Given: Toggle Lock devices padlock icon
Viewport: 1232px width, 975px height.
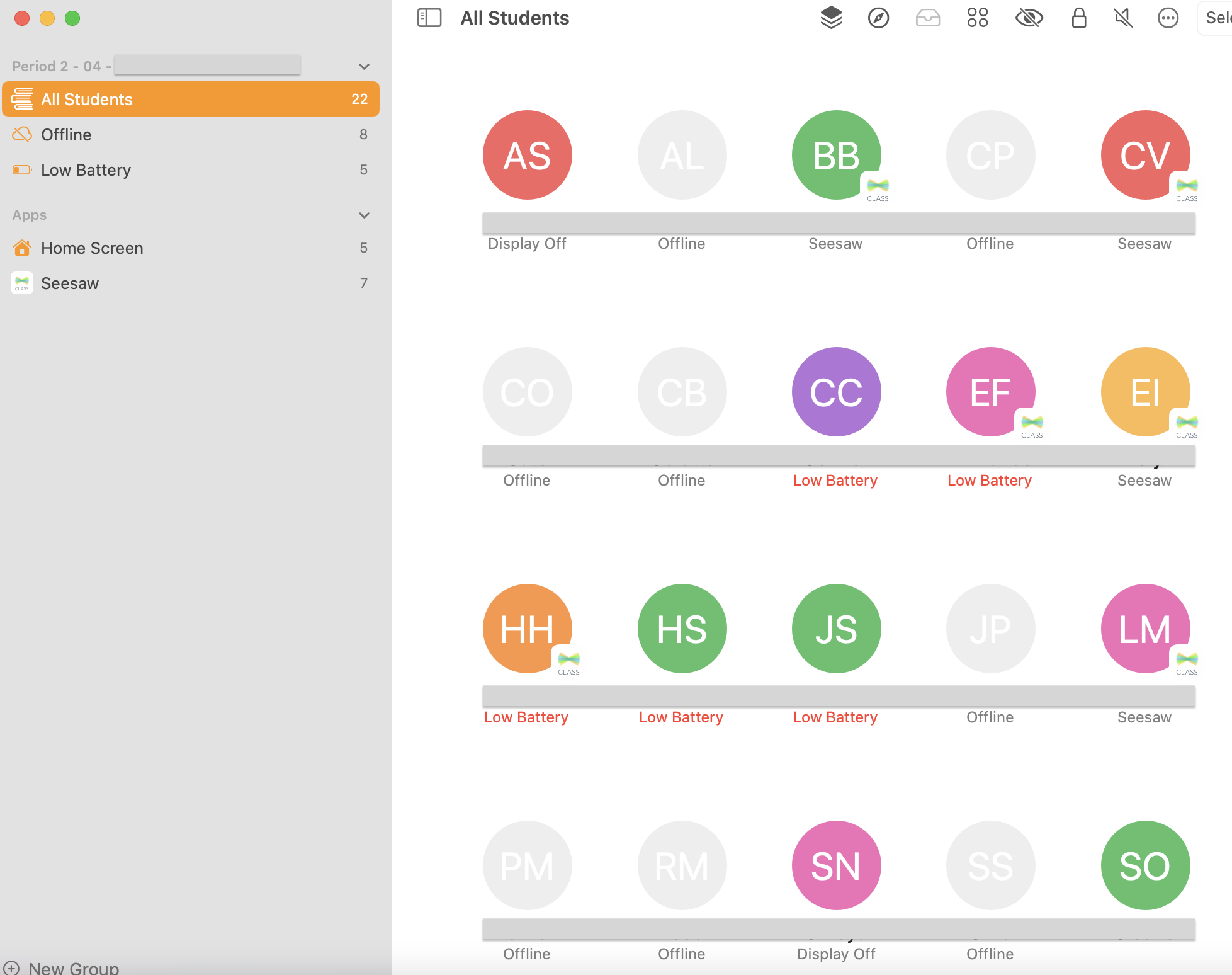Looking at the screenshot, I should pyautogui.click(x=1079, y=18).
